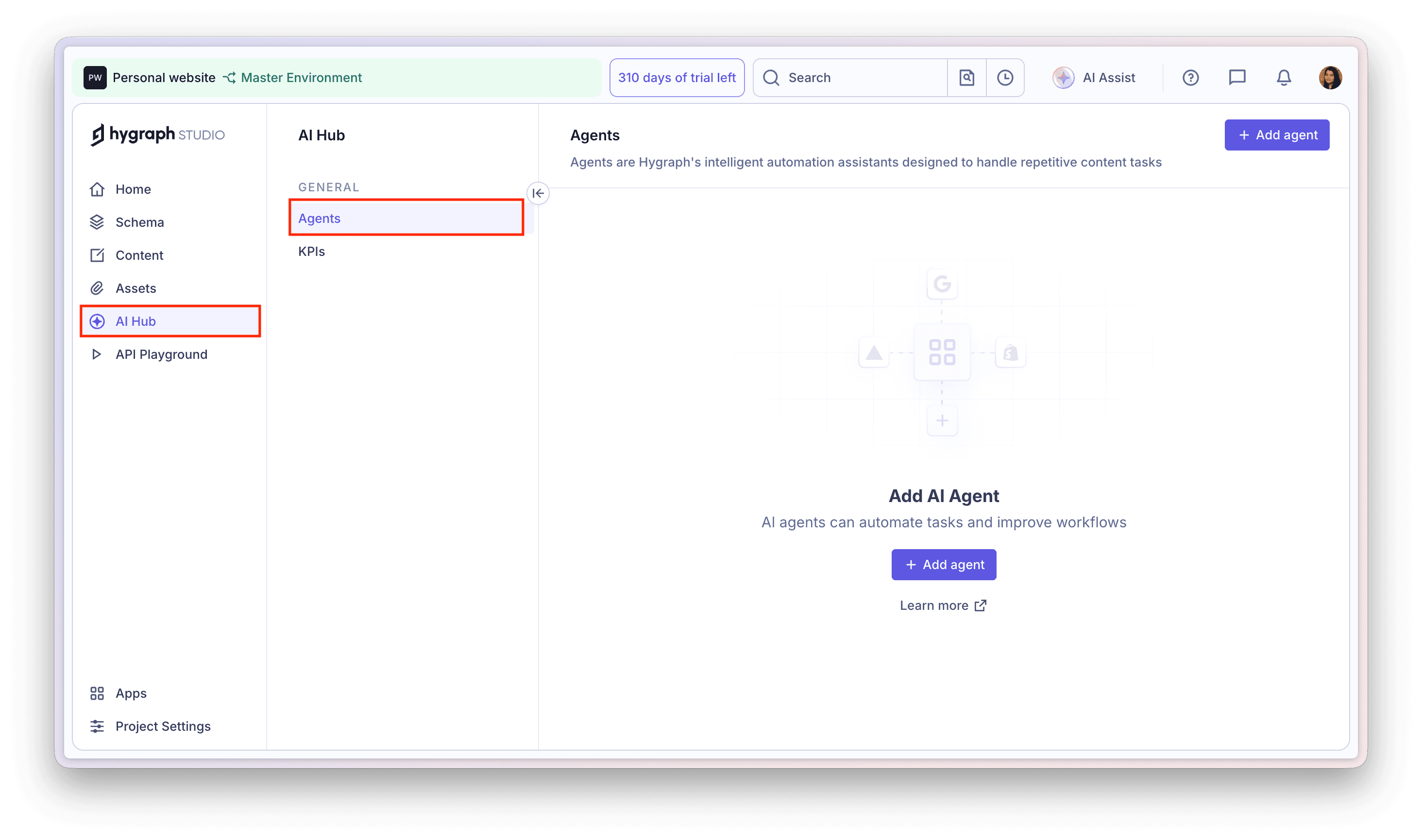The width and height of the screenshot is (1422, 840).
Task: Open the version history clock icon
Action: [1005, 78]
